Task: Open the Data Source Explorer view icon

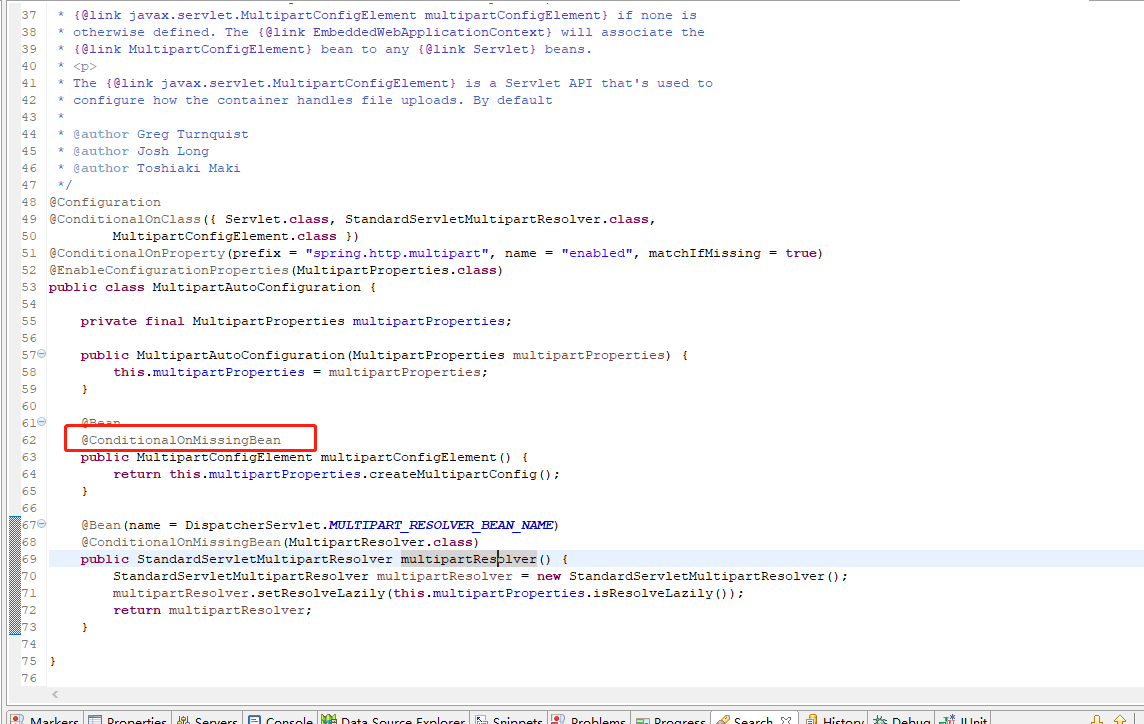Action: click(x=330, y=718)
